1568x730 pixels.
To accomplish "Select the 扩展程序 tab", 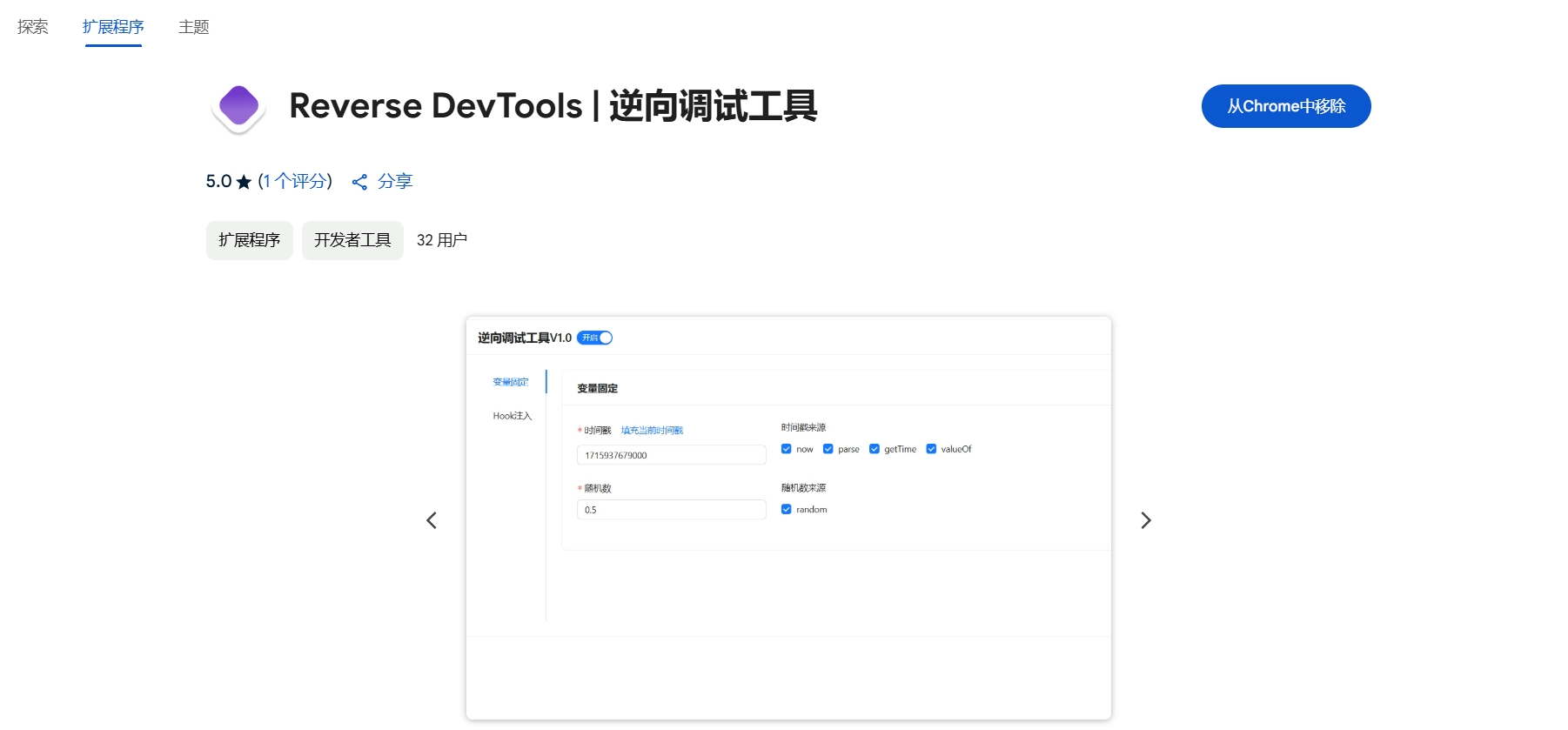I will click(113, 27).
